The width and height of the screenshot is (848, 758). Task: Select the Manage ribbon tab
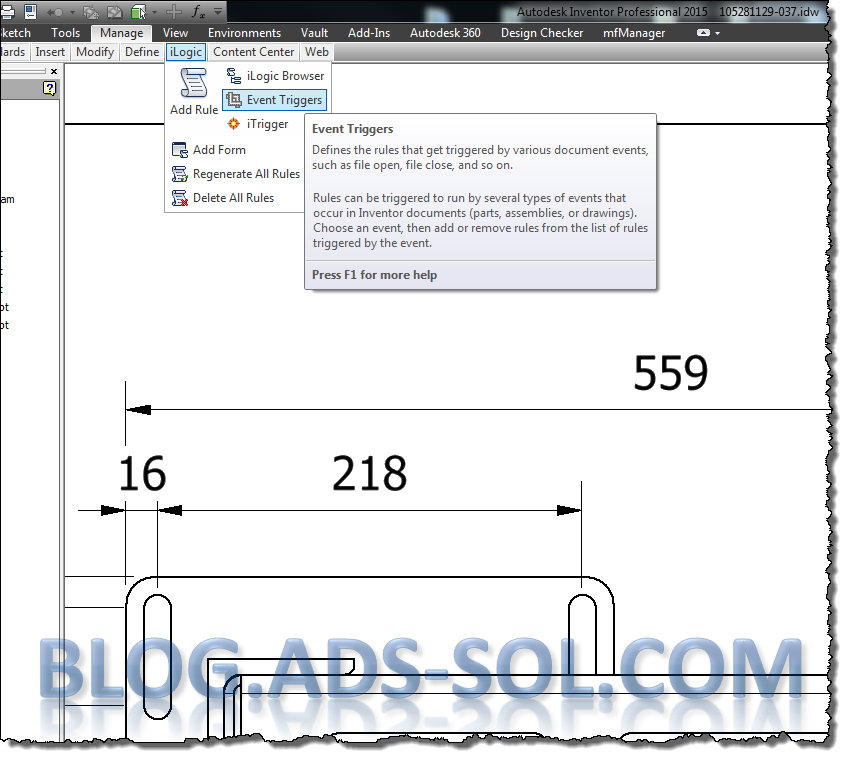click(x=121, y=33)
